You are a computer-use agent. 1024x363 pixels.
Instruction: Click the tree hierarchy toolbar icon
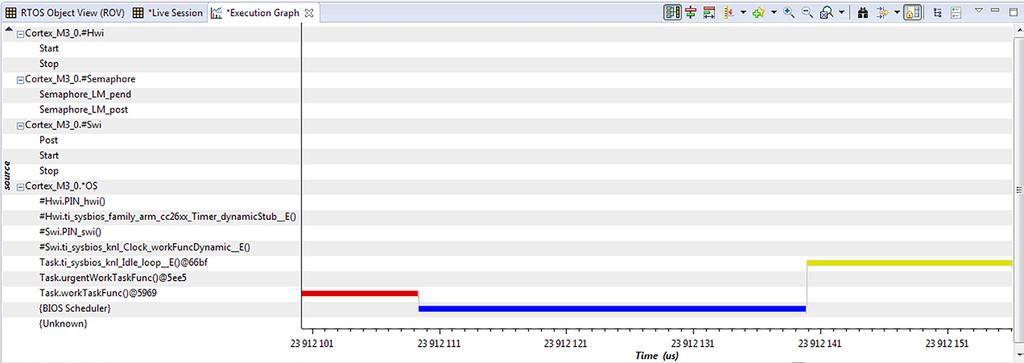pos(938,12)
